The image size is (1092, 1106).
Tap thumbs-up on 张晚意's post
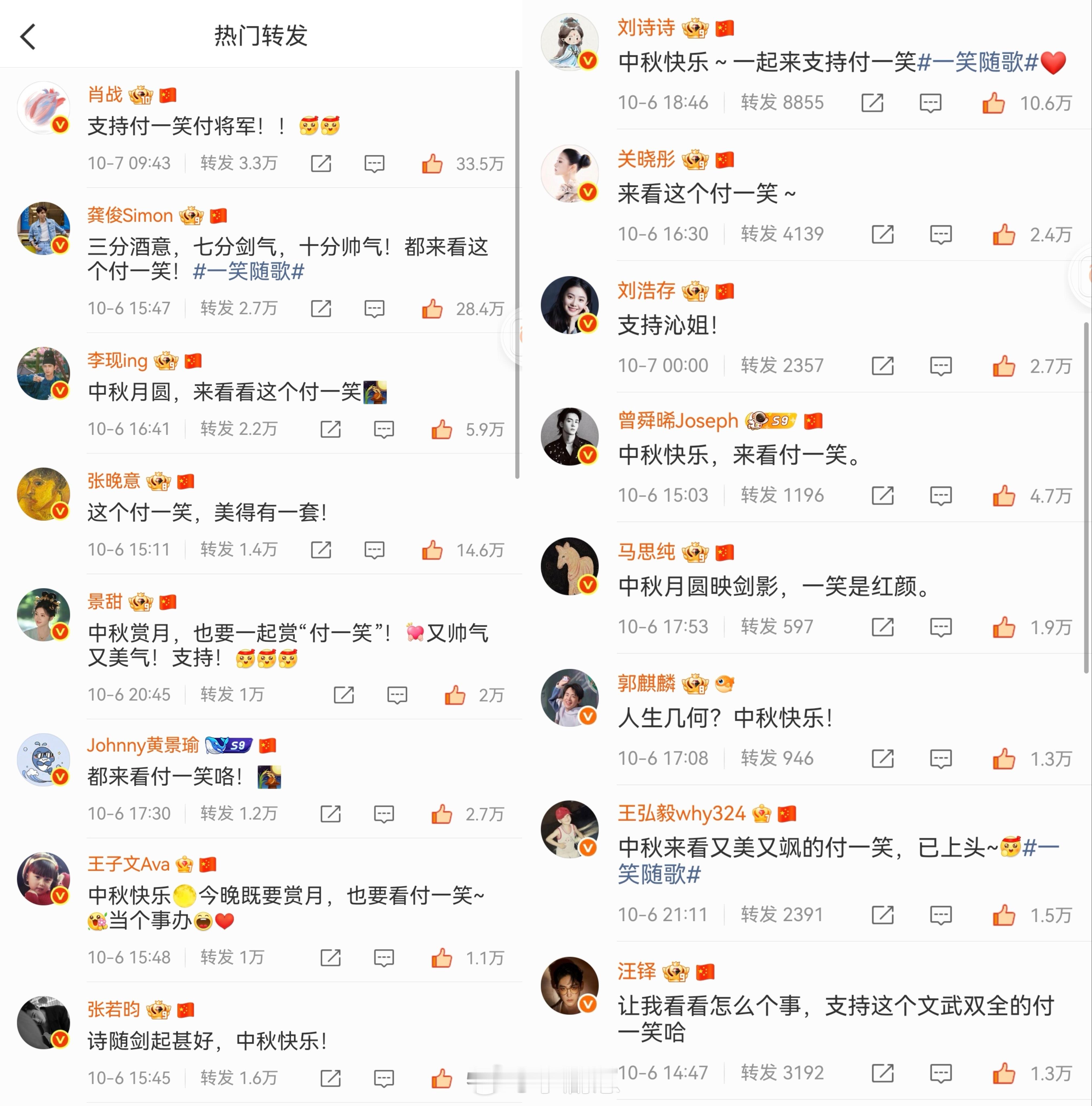[x=432, y=550]
